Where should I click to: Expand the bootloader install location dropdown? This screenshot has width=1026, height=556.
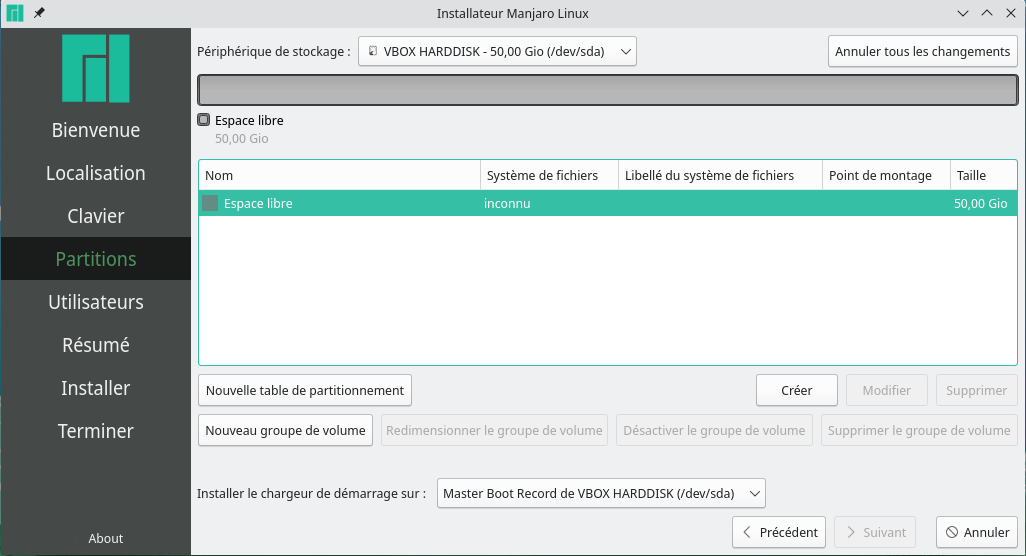coord(601,493)
